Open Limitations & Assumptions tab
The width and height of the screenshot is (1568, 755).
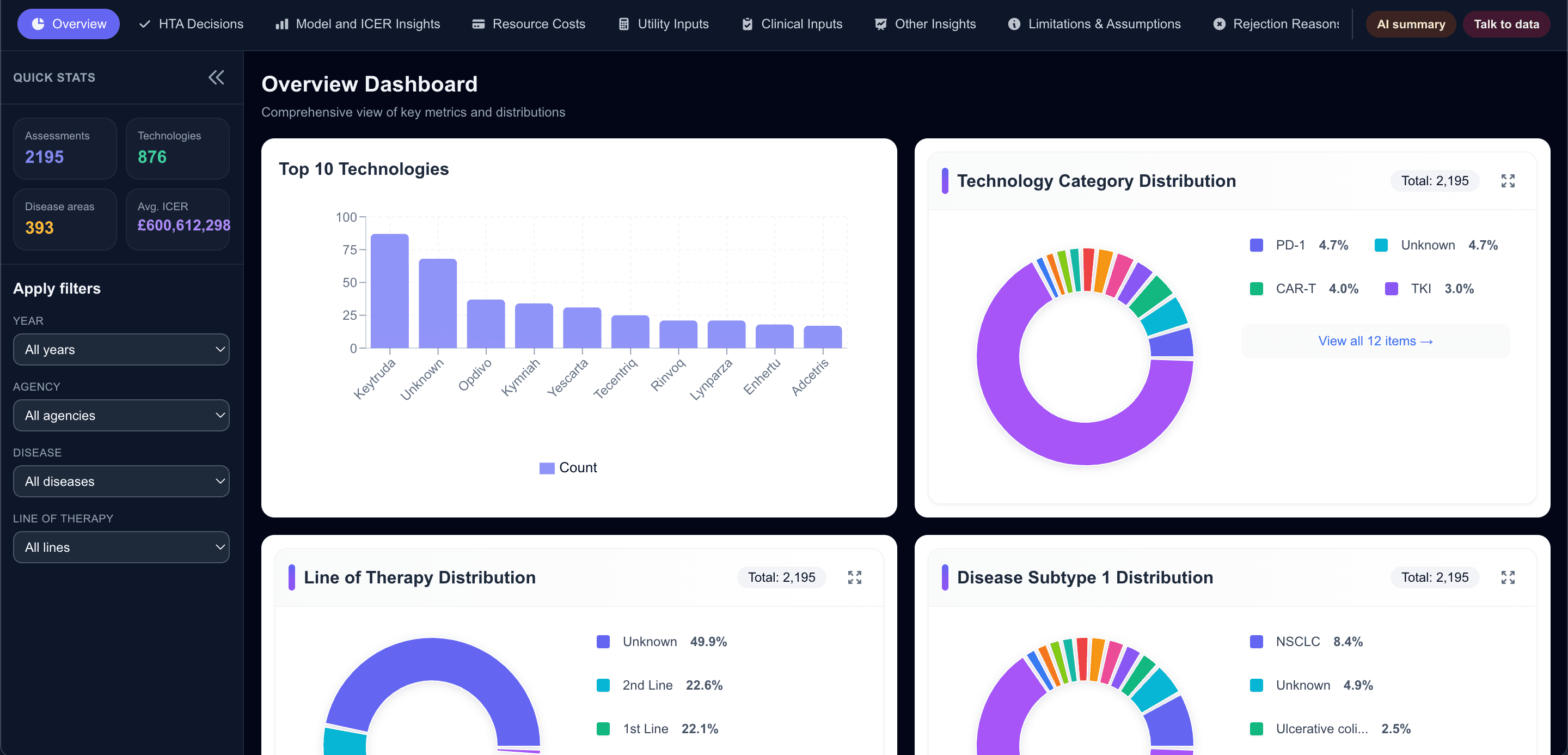tap(1094, 24)
